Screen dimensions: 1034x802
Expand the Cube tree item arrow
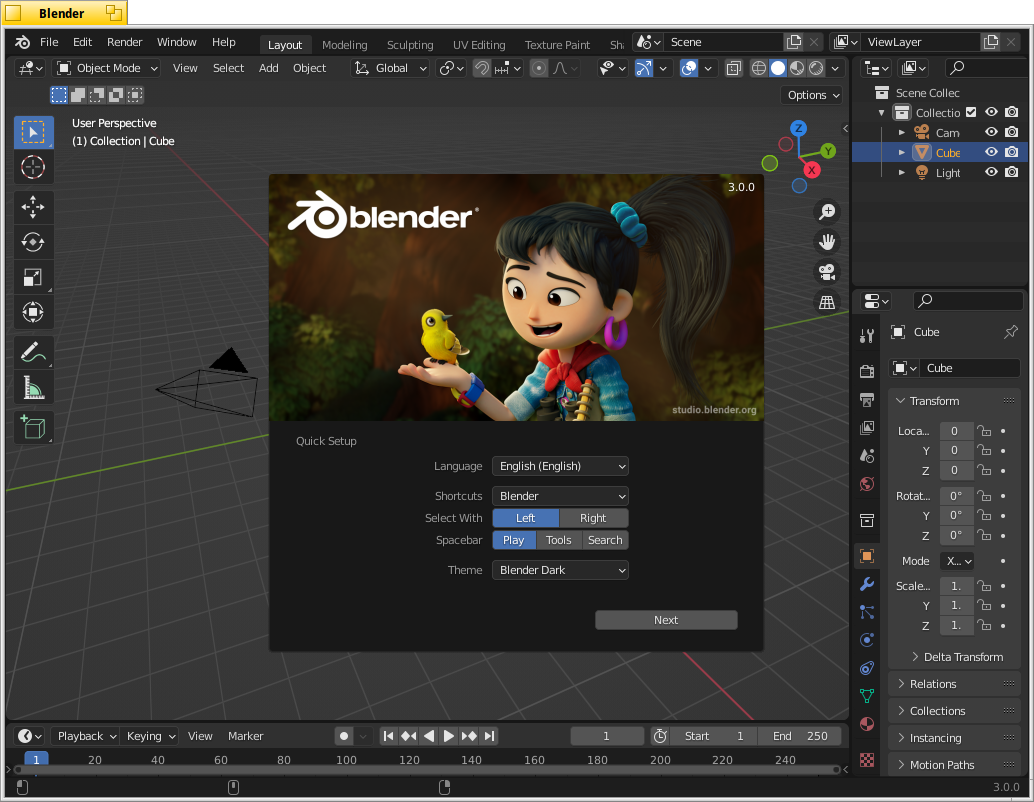[901, 152]
